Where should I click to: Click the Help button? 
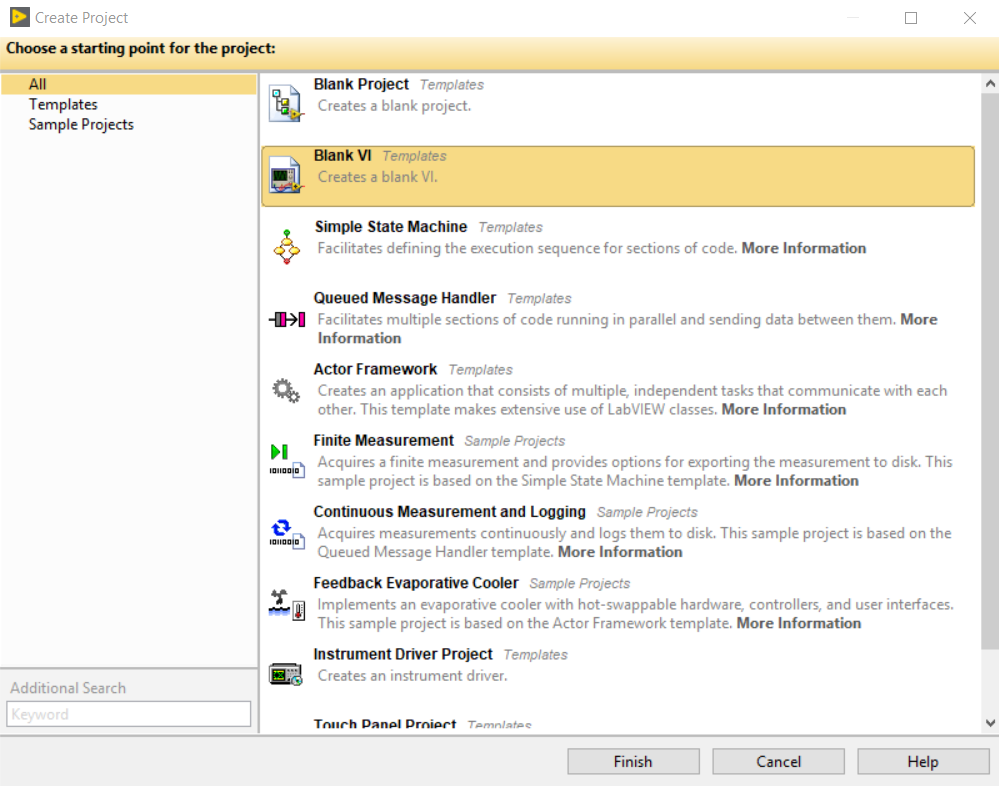coord(923,762)
